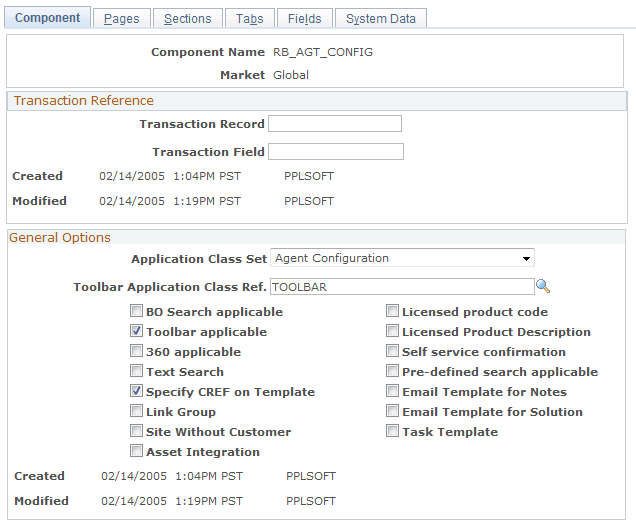This screenshot has height=528, width=636.
Task: Go to the Tabs tab
Action: [249, 19]
